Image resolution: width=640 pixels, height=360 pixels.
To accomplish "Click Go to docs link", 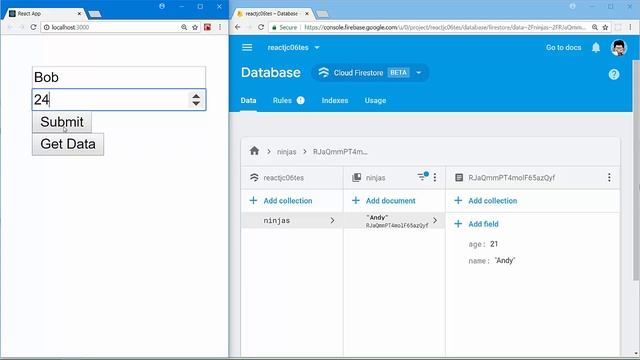I will 563,47.
